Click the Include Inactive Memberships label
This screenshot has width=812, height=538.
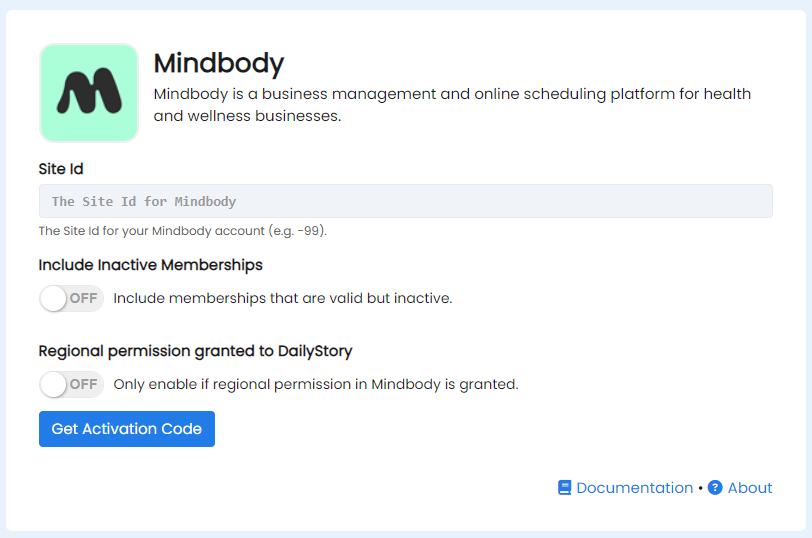(151, 265)
